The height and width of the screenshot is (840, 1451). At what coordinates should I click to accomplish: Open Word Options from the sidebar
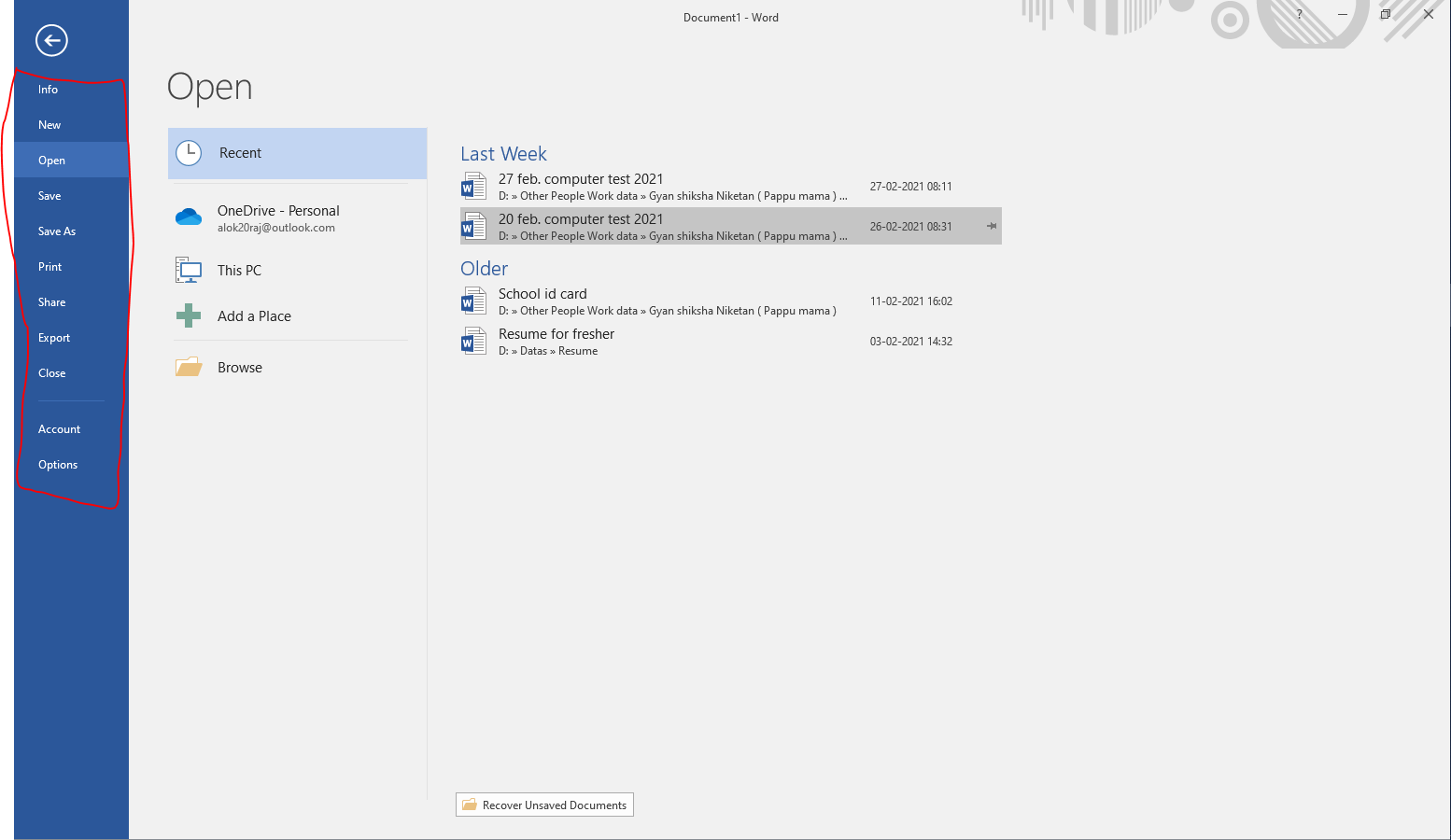(57, 464)
